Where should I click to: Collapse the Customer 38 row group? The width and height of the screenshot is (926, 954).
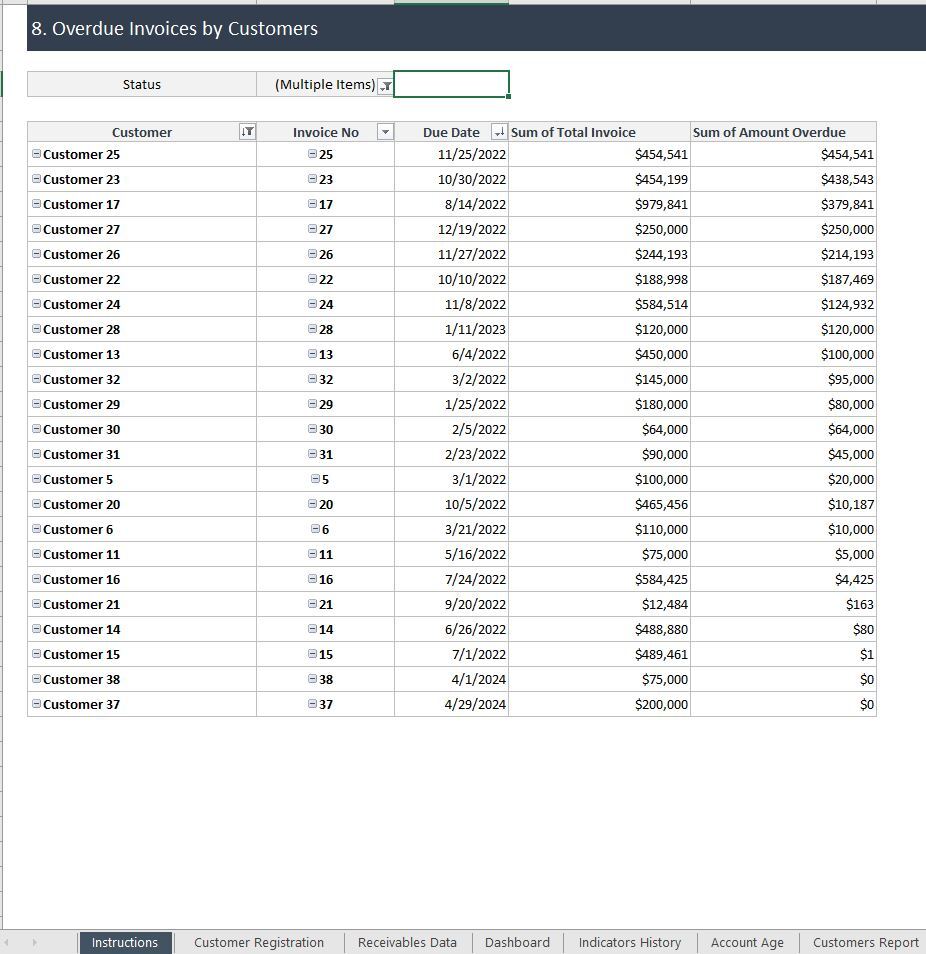pos(37,678)
